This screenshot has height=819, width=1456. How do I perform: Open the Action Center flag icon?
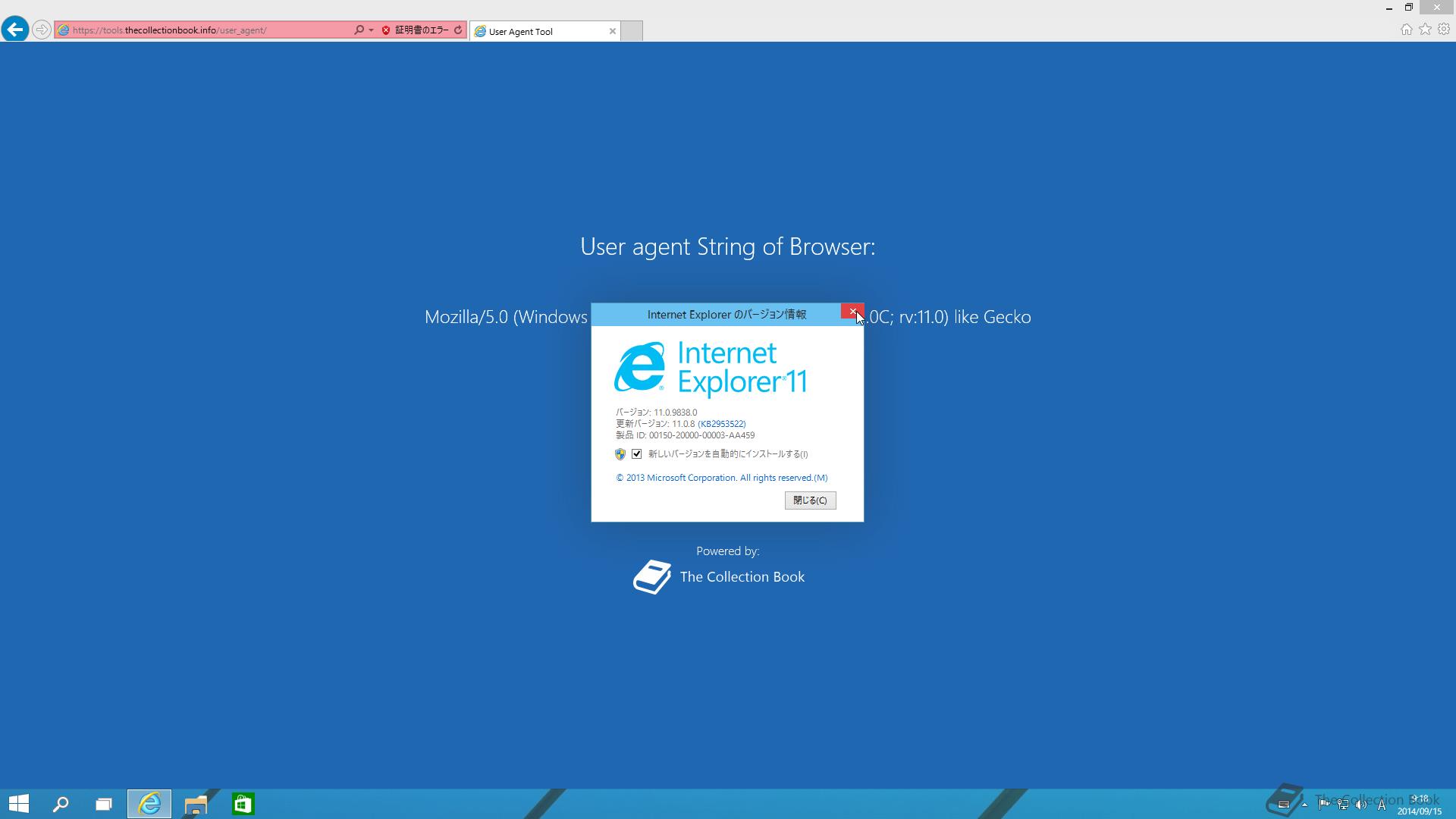1324,805
